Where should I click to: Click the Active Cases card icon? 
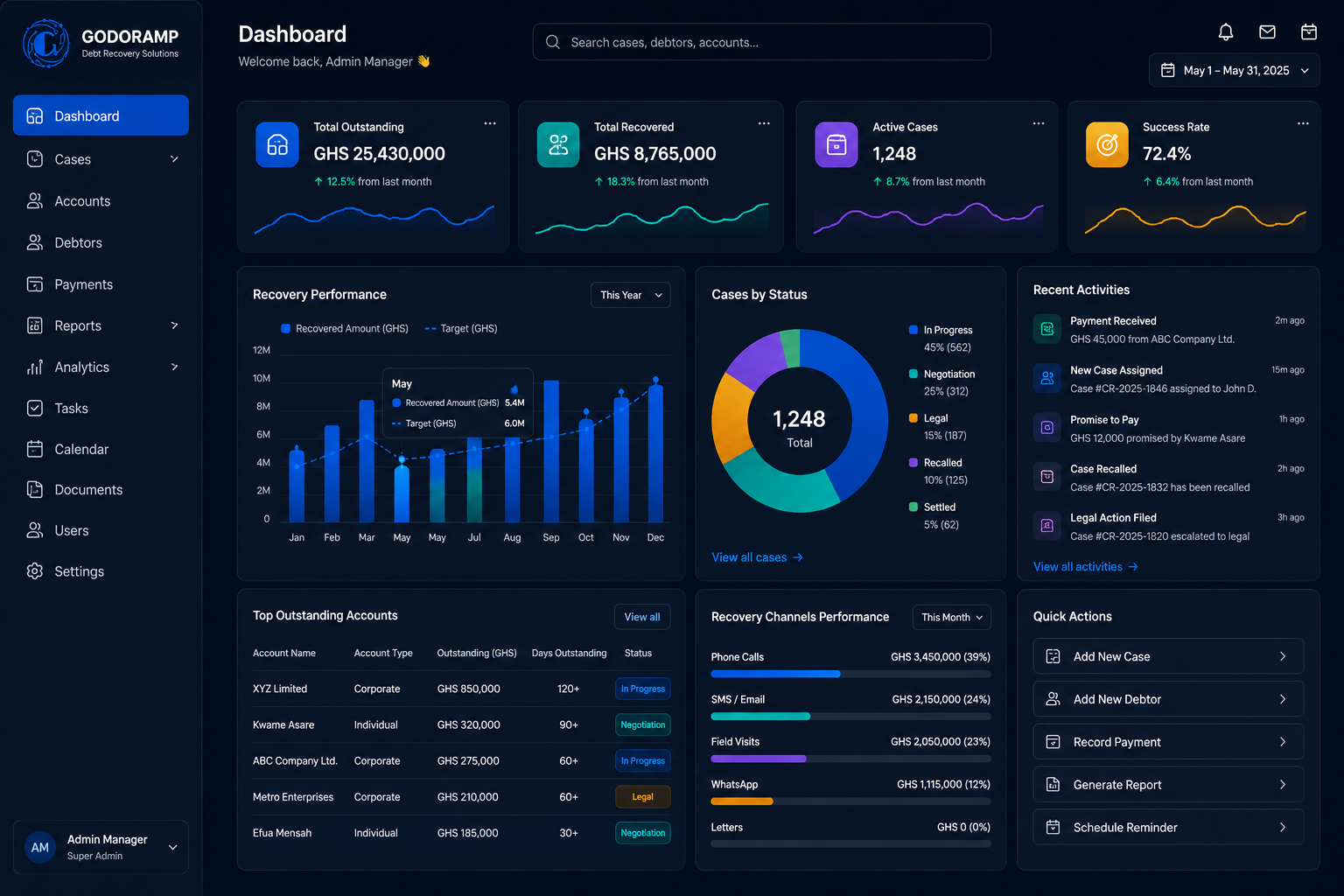click(x=836, y=144)
